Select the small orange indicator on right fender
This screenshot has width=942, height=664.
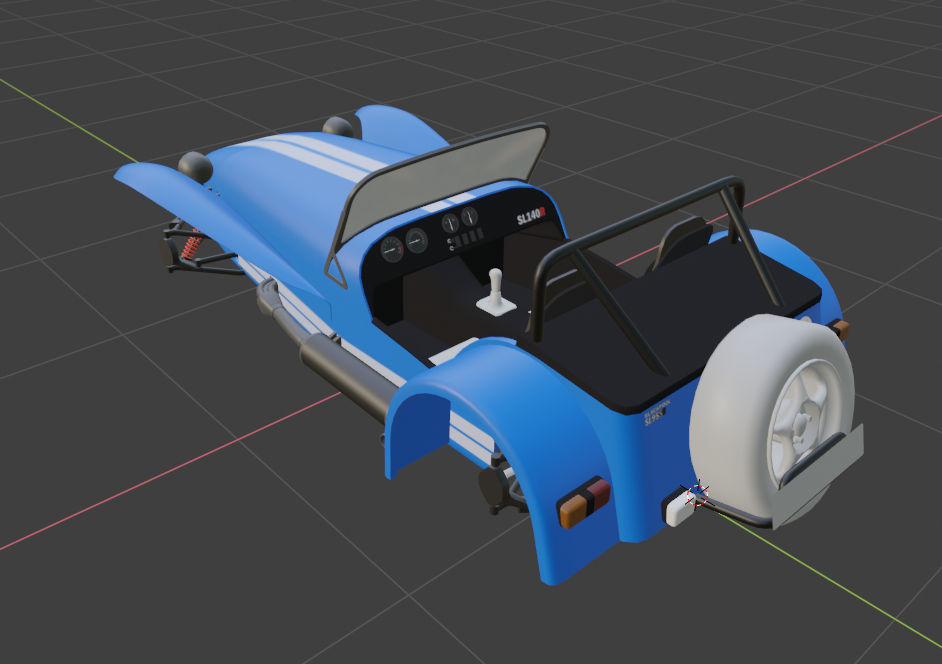(x=840, y=330)
